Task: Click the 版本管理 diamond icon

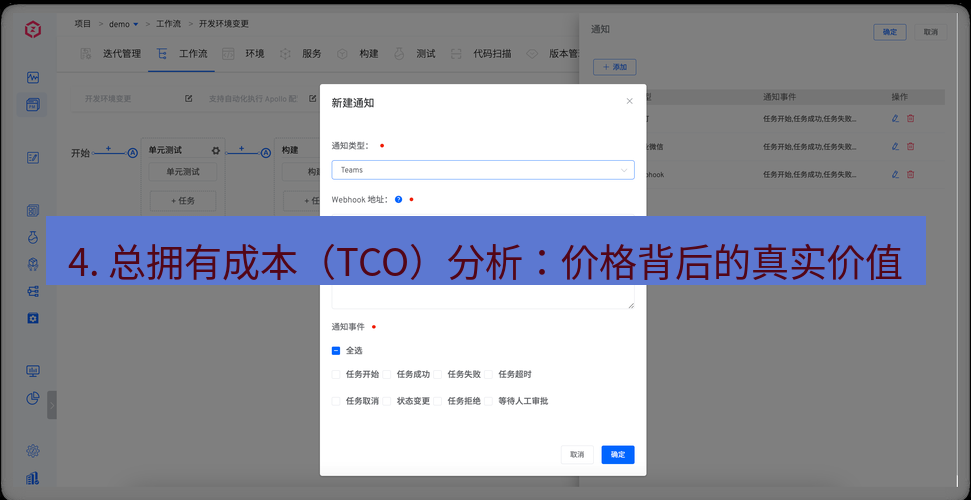Action: 532,54
